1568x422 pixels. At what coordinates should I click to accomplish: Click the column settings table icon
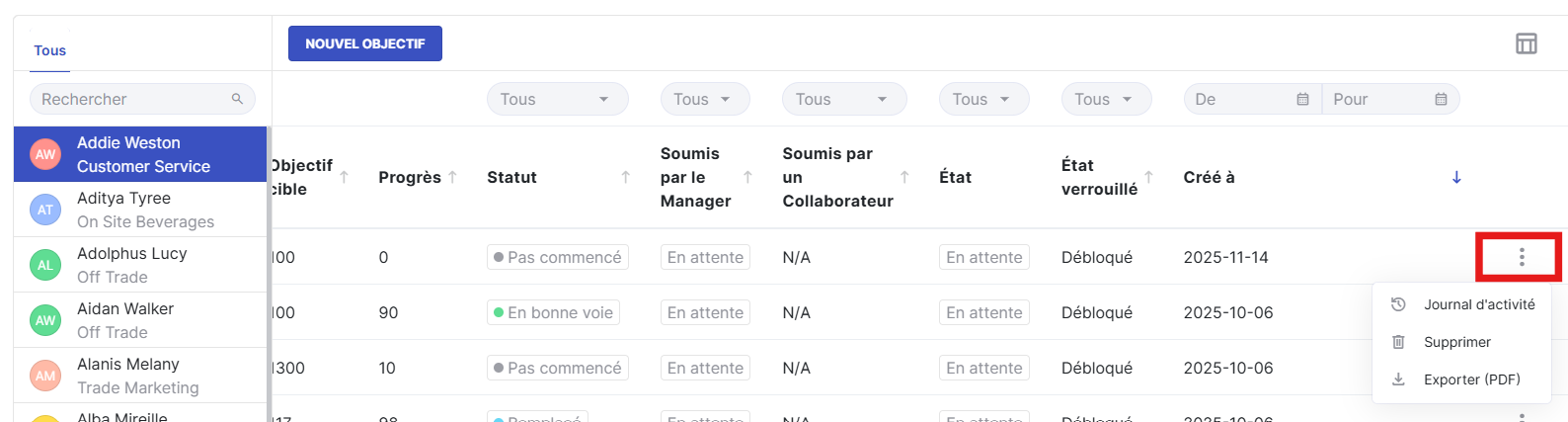click(x=1526, y=43)
